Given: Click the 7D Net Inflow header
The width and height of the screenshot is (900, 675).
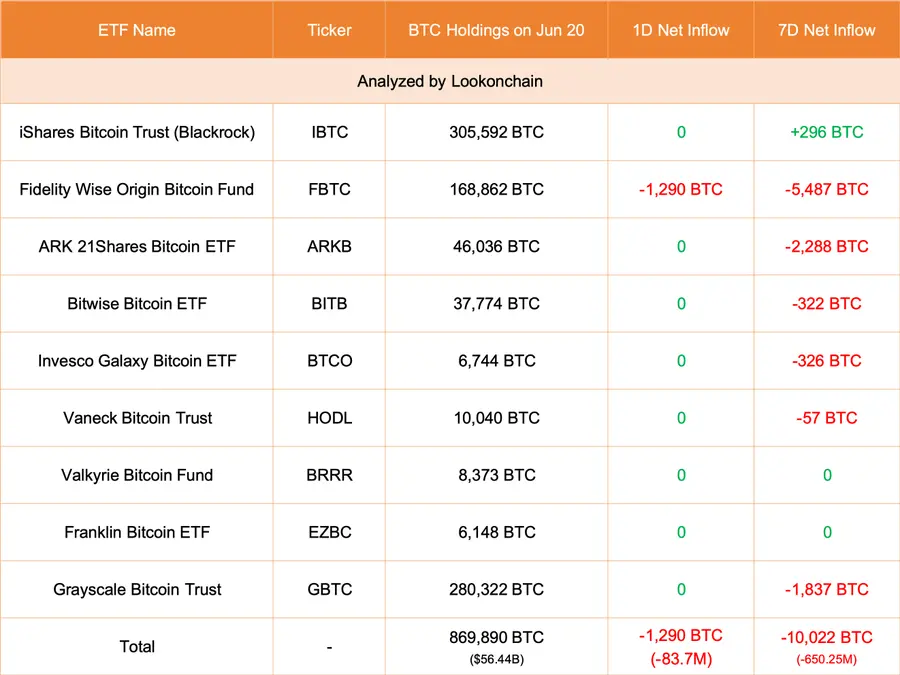Looking at the screenshot, I should [826, 30].
